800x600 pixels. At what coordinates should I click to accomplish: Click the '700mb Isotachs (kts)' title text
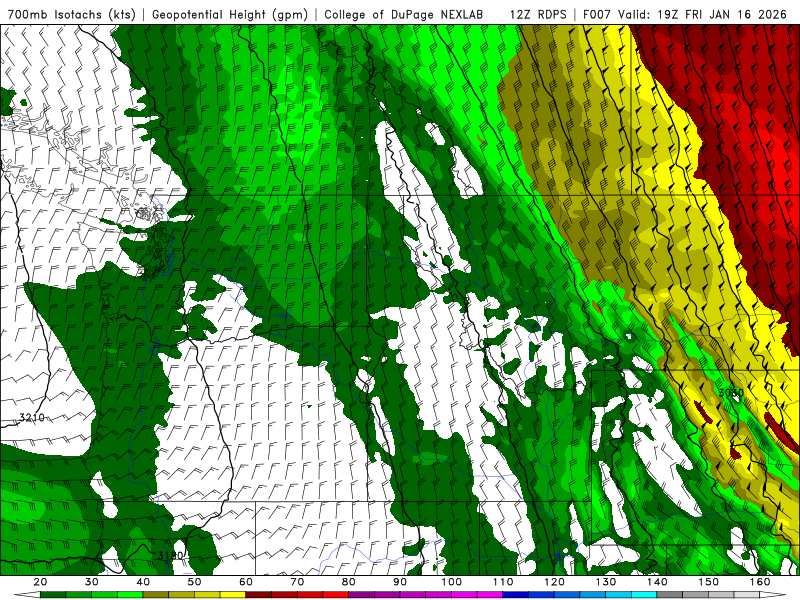(x=71, y=14)
